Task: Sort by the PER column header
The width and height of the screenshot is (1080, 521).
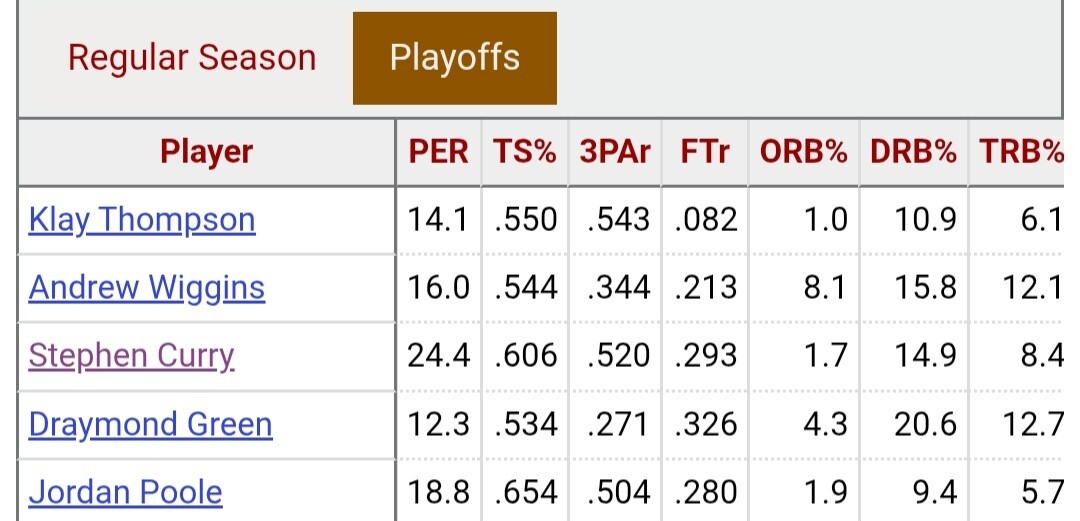Action: tap(438, 152)
